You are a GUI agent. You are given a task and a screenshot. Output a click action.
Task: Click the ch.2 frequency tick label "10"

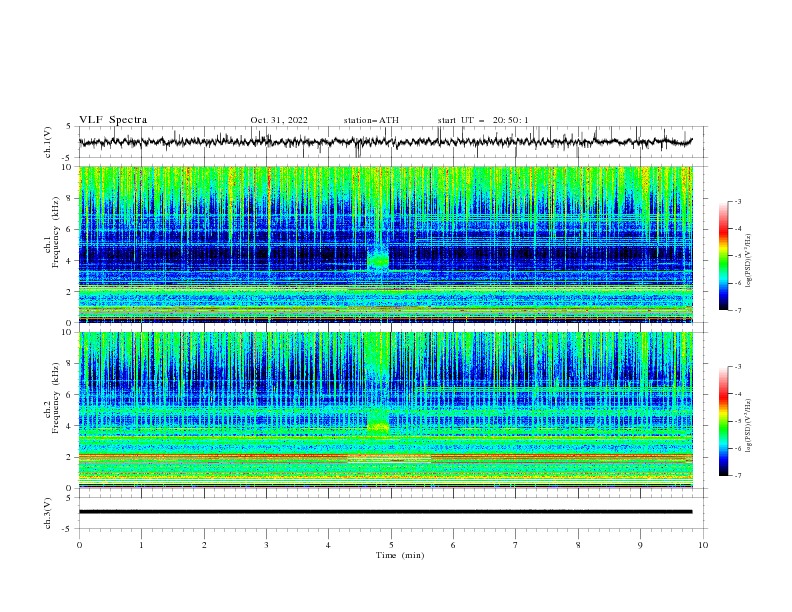[67, 332]
